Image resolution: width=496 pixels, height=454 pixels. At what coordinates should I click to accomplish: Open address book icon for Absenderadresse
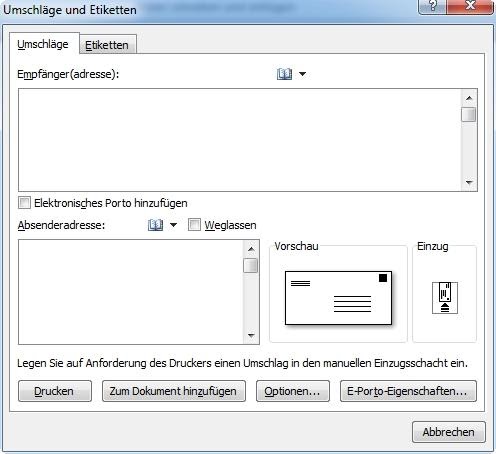click(155, 225)
